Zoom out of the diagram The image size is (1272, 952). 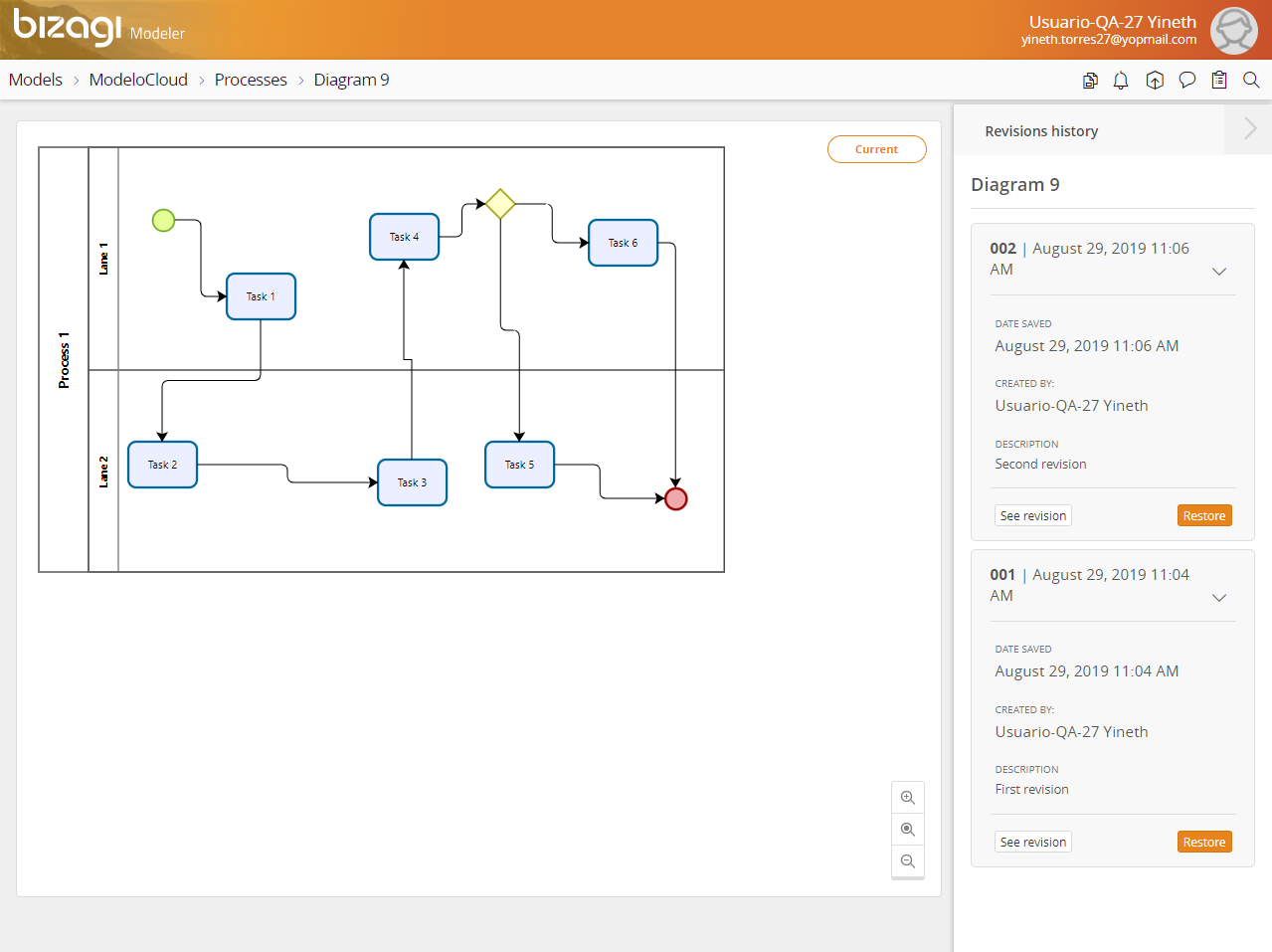tap(908, 861)
